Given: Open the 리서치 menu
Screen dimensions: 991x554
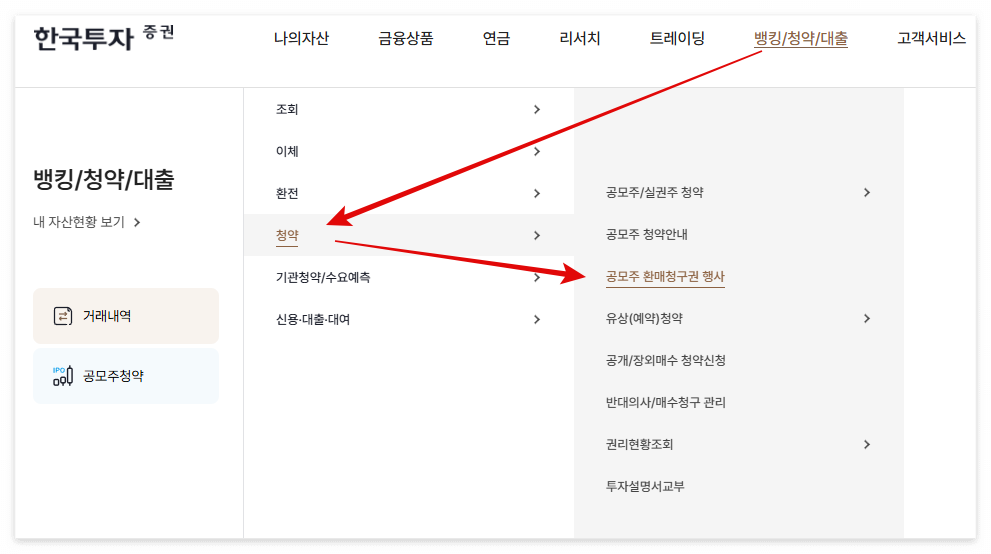Looking at the screenshot, I should pos(580,39).
